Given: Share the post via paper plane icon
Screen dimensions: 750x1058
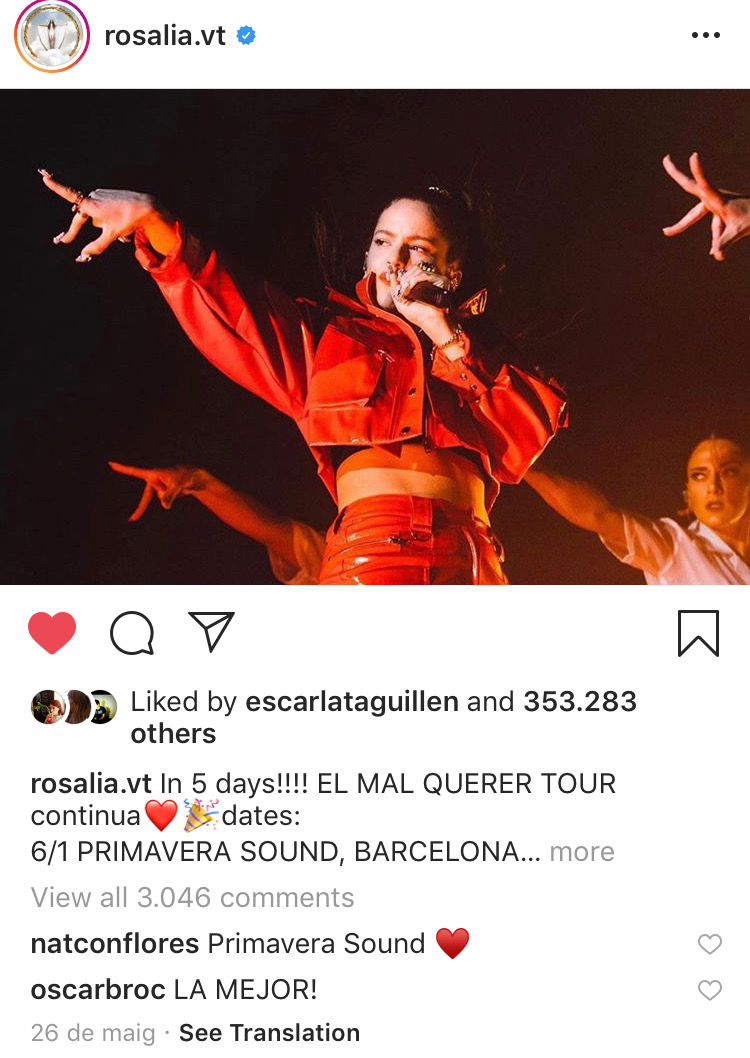Looking at the screenshot, I should pos(212,632).
